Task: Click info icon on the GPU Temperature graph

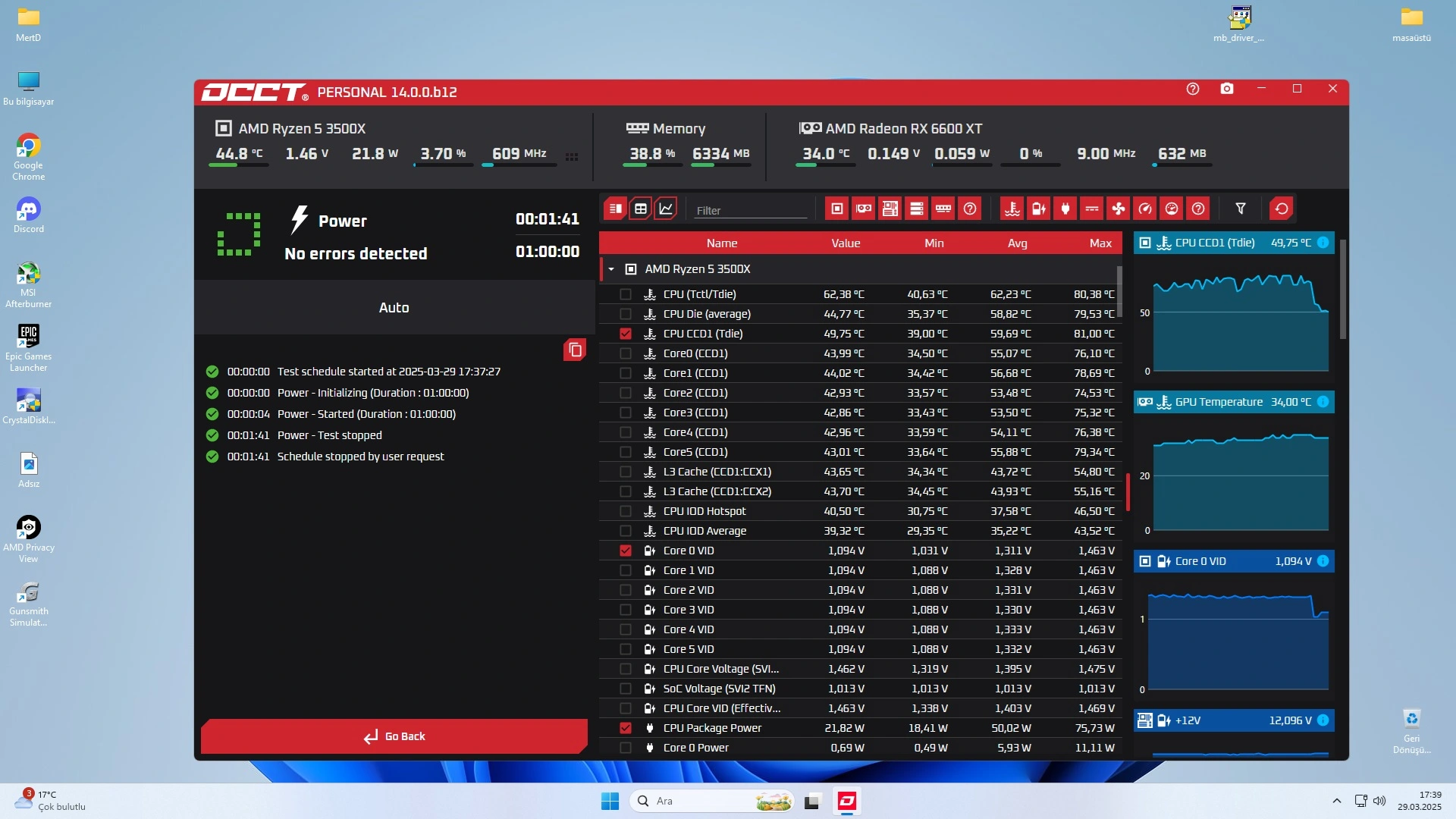Action: tap(1323, 402)
